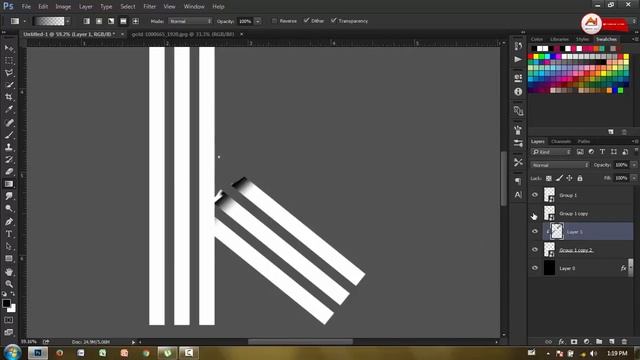This screenshot has height=360, width=640.
Task: Select the Horizontal Type tool
Action: (9, 234)
